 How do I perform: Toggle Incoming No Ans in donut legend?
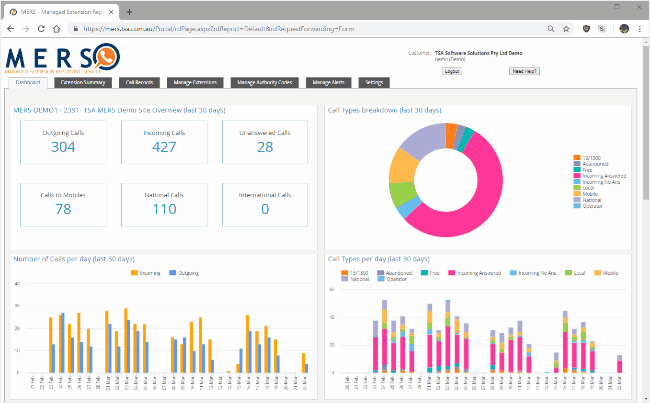[x=597, y=182]
